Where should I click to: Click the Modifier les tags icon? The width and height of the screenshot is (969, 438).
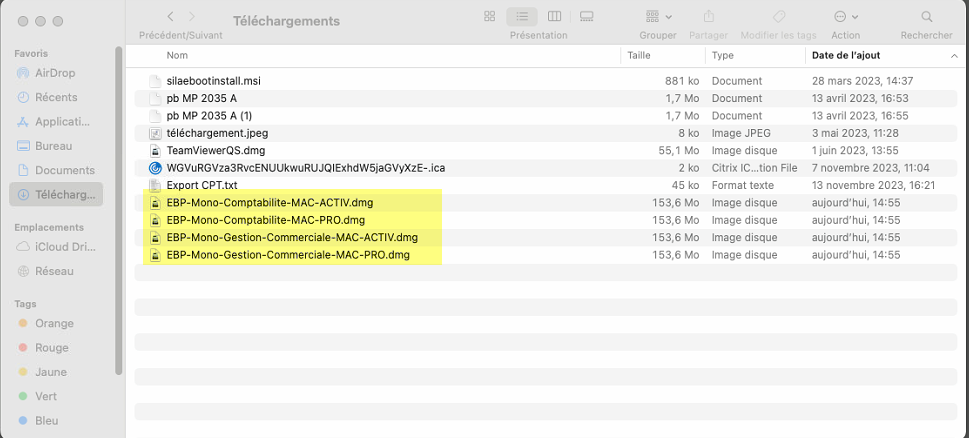pyautogui.click(x=779, y=17)
